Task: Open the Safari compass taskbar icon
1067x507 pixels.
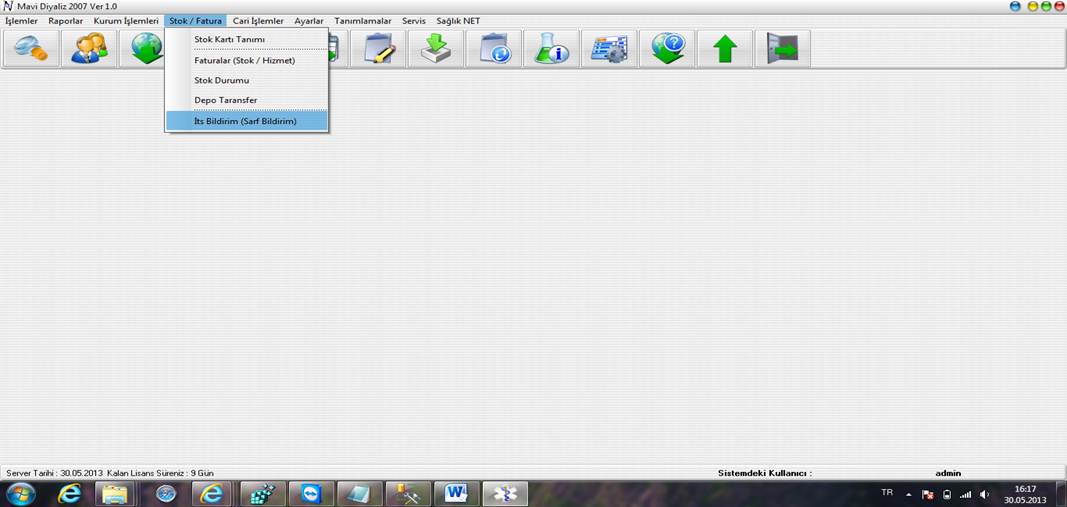Action: tap(166, 494)
